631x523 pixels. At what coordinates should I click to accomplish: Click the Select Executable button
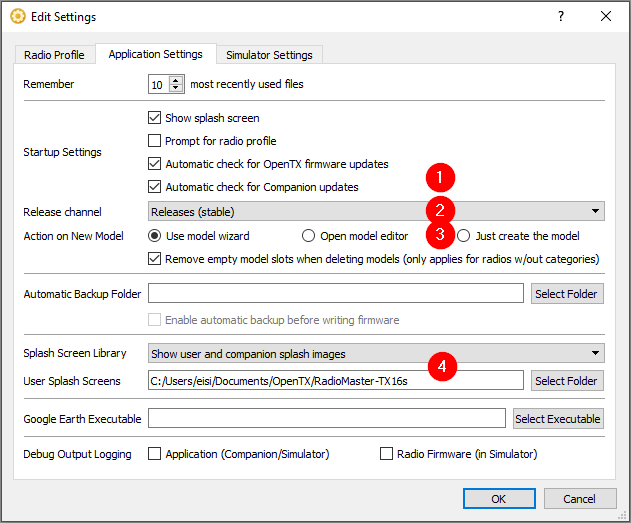click(558, 418)
